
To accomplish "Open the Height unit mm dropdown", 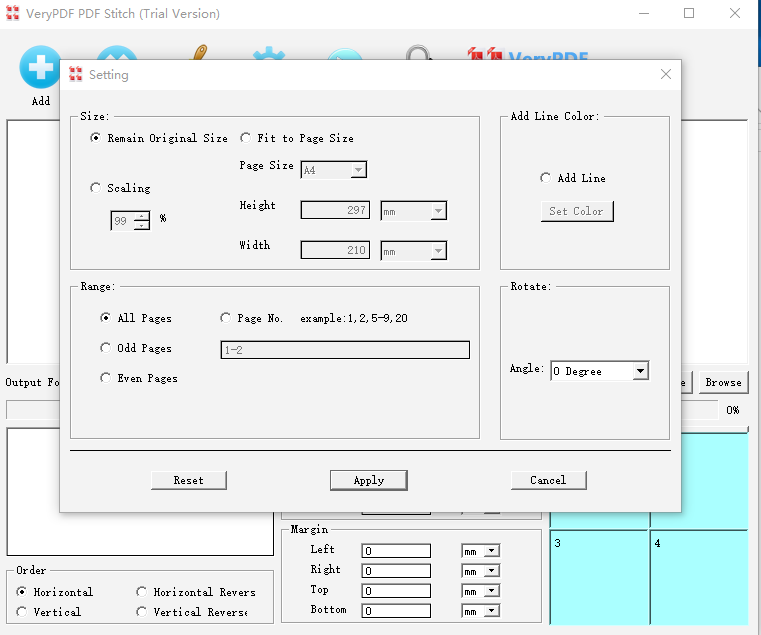I will pyautogui.click(x=438, y=211).
